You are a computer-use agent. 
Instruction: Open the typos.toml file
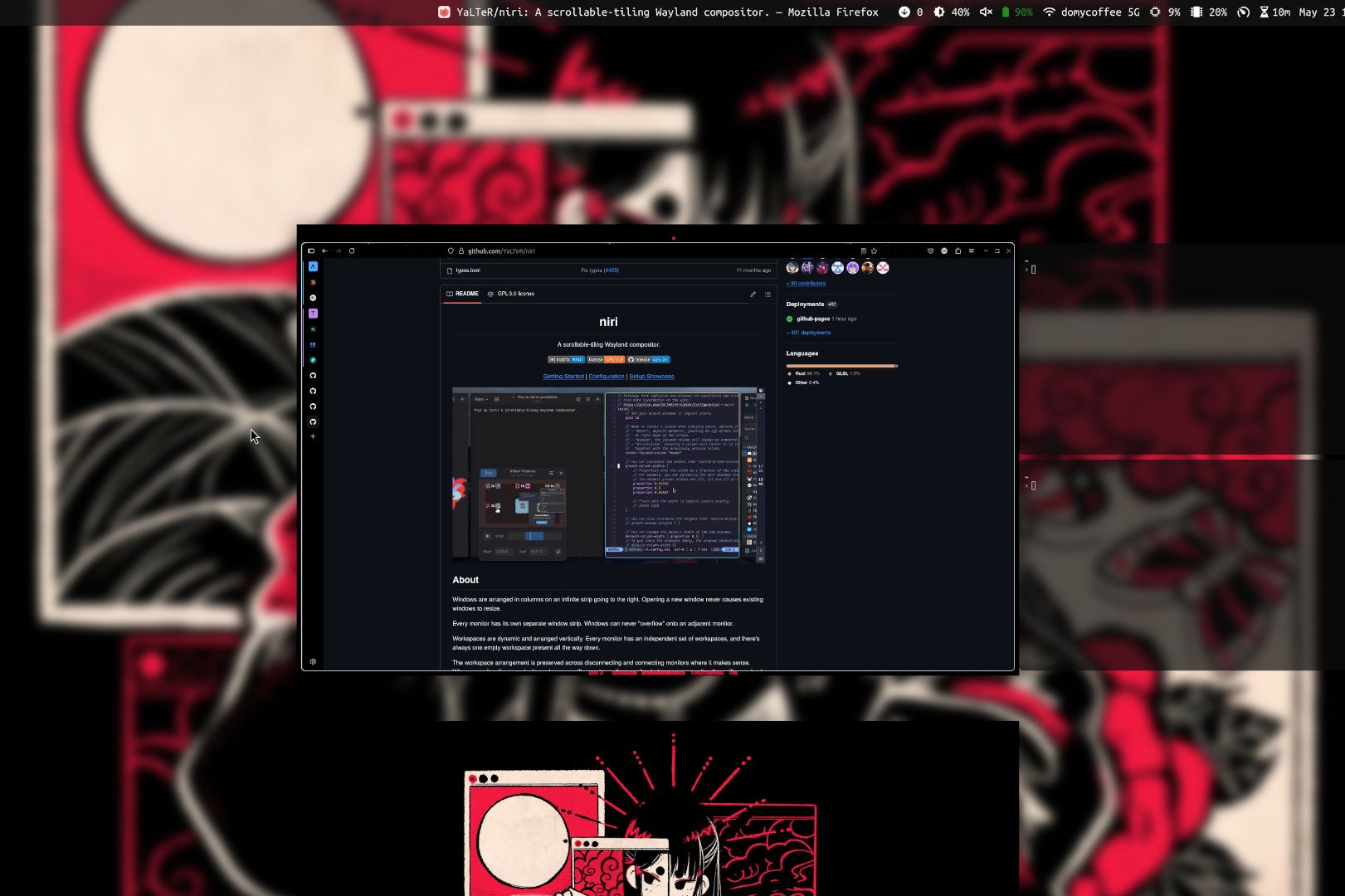468,270
